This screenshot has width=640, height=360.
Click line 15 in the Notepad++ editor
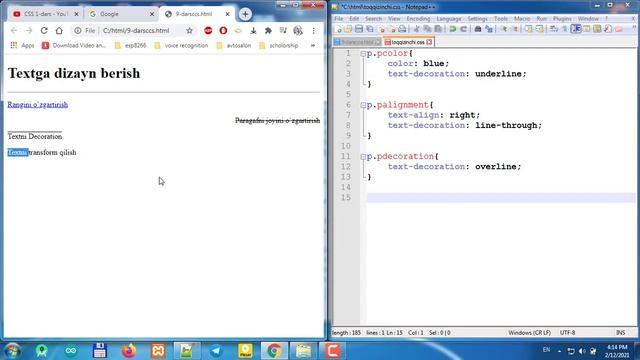(x=501, y=198)
